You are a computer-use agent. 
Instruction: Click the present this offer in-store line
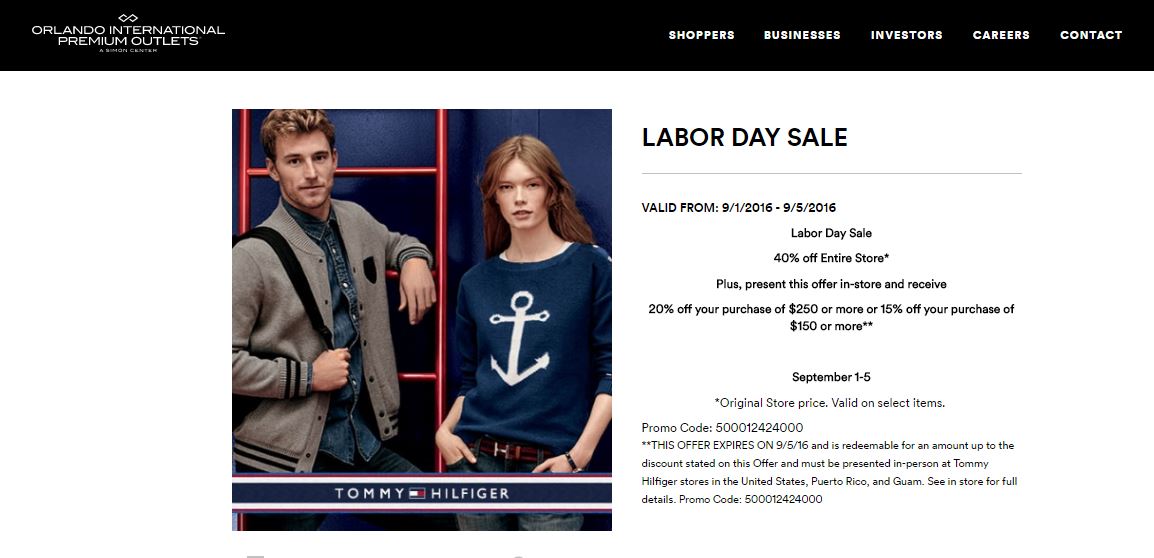(x=831, y=284)
